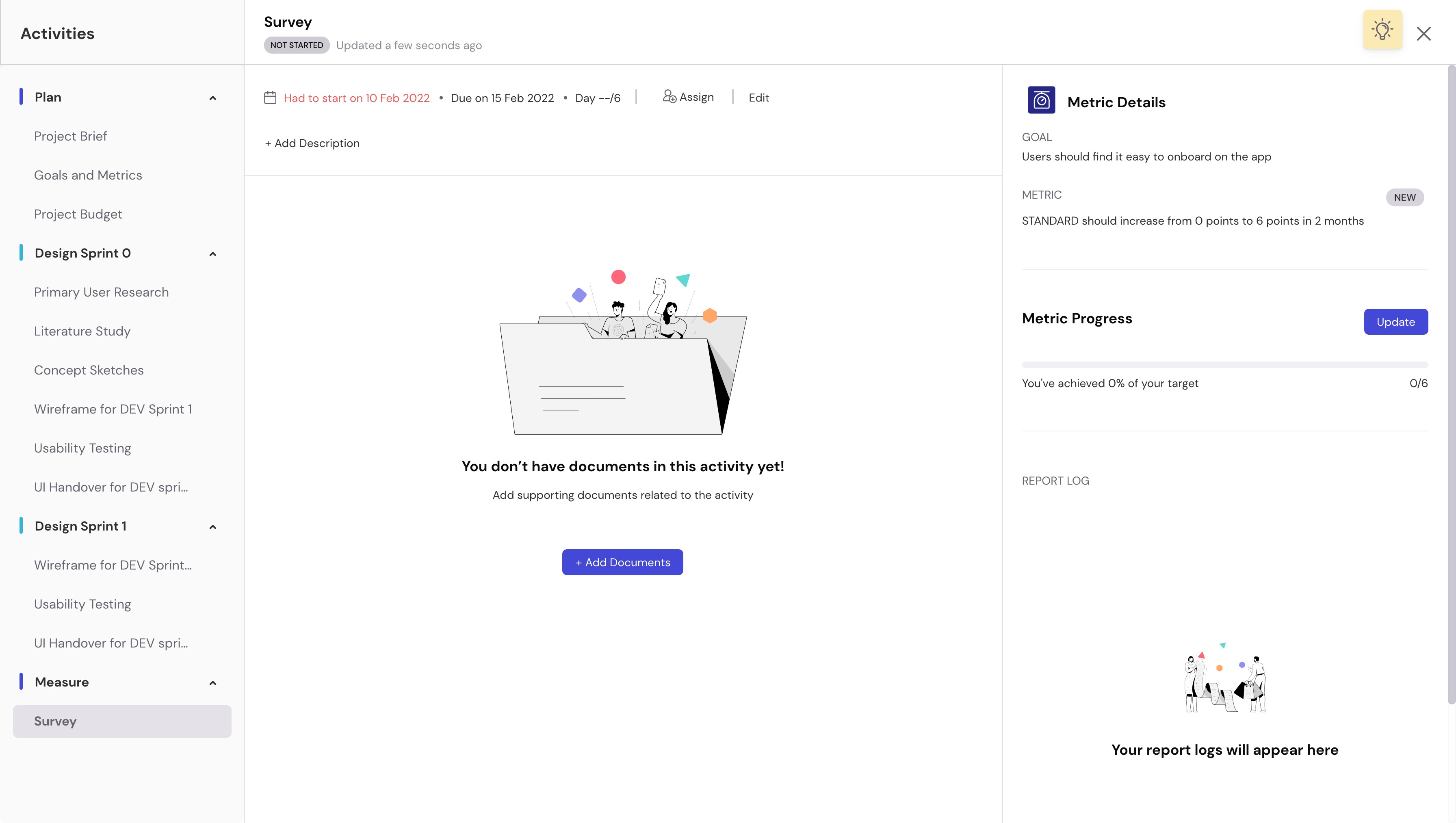Close the Survey activity panel

1423,34
